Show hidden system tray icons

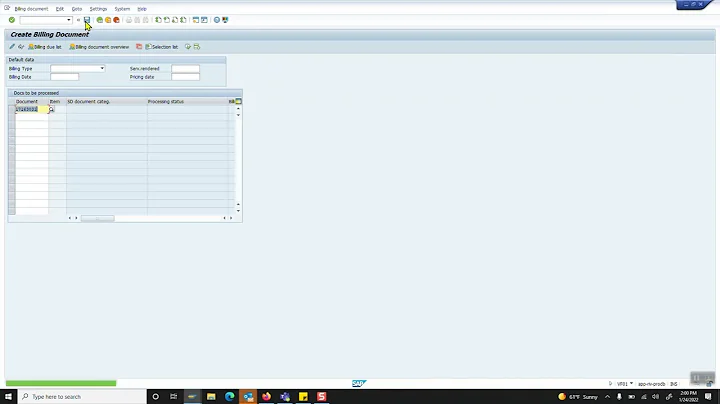click(607, 396)
